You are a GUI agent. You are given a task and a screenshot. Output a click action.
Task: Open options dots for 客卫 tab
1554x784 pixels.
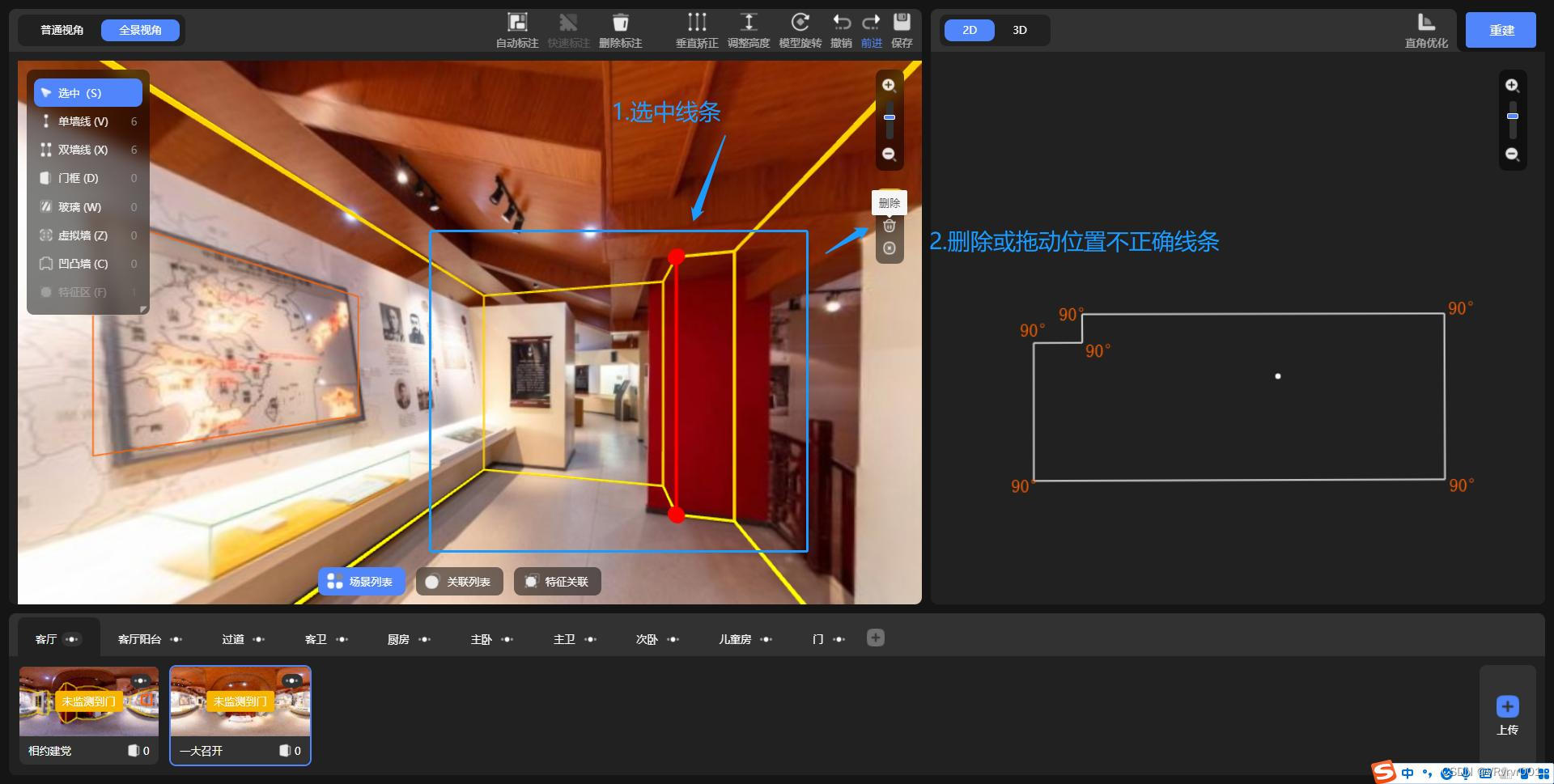pos(342,639)
